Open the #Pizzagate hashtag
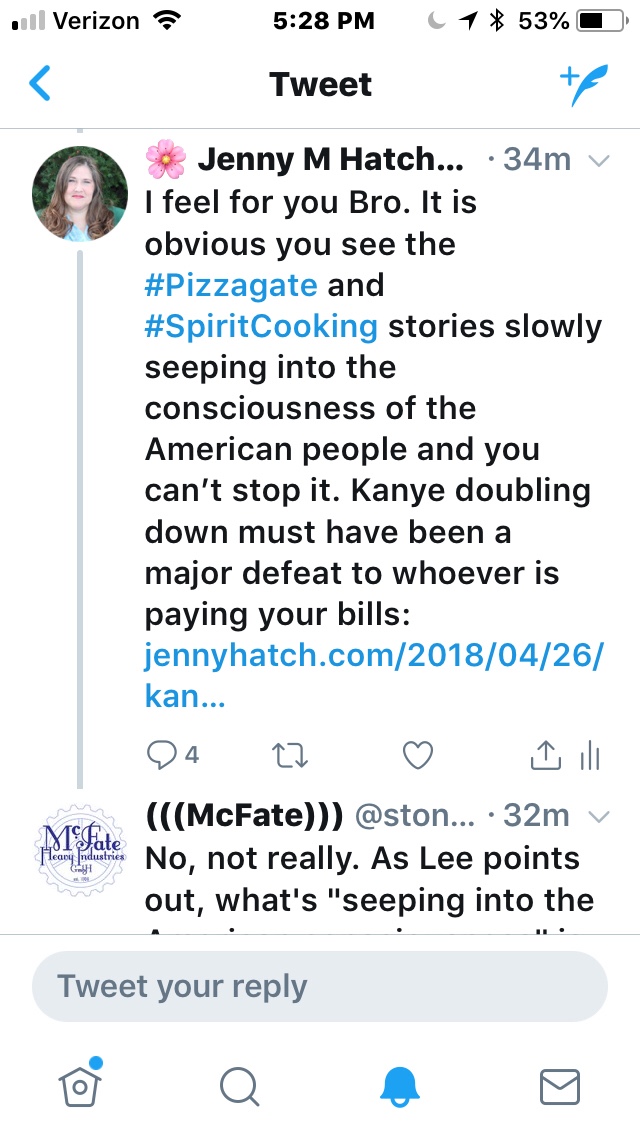 (231, 285)
